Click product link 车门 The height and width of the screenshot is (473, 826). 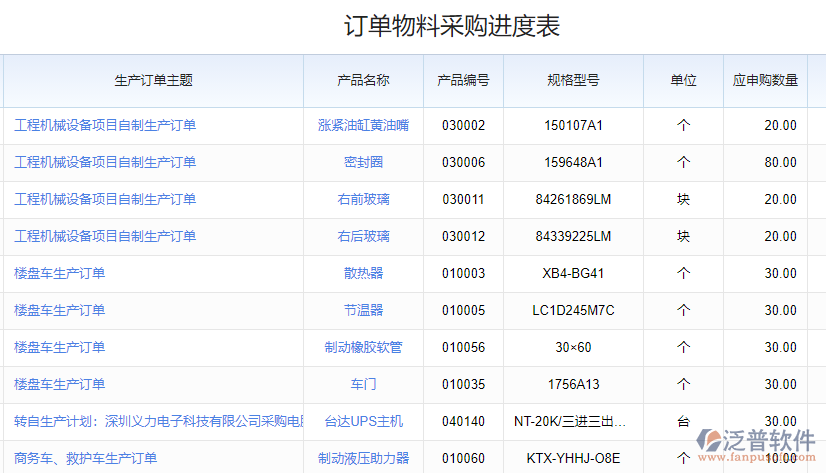pos(363,384)
